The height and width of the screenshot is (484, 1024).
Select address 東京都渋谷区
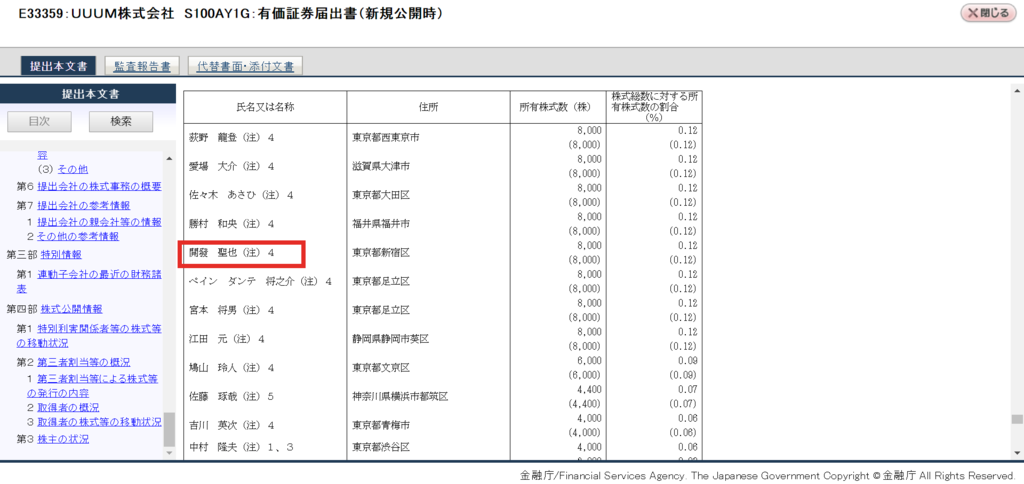(379, 447)
